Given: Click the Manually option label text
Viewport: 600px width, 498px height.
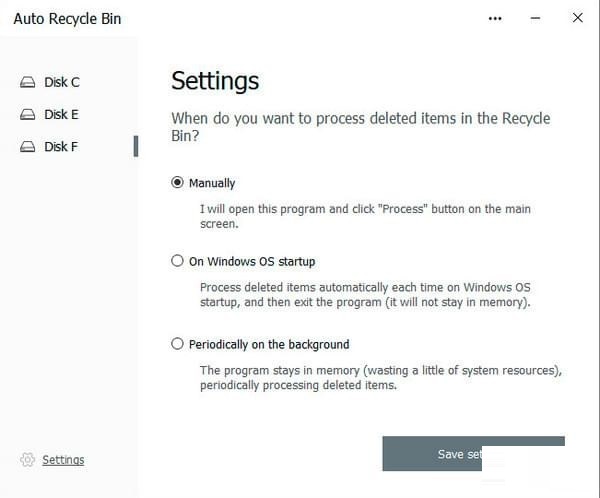Looking at the screenshot, I should pos(212,183).
